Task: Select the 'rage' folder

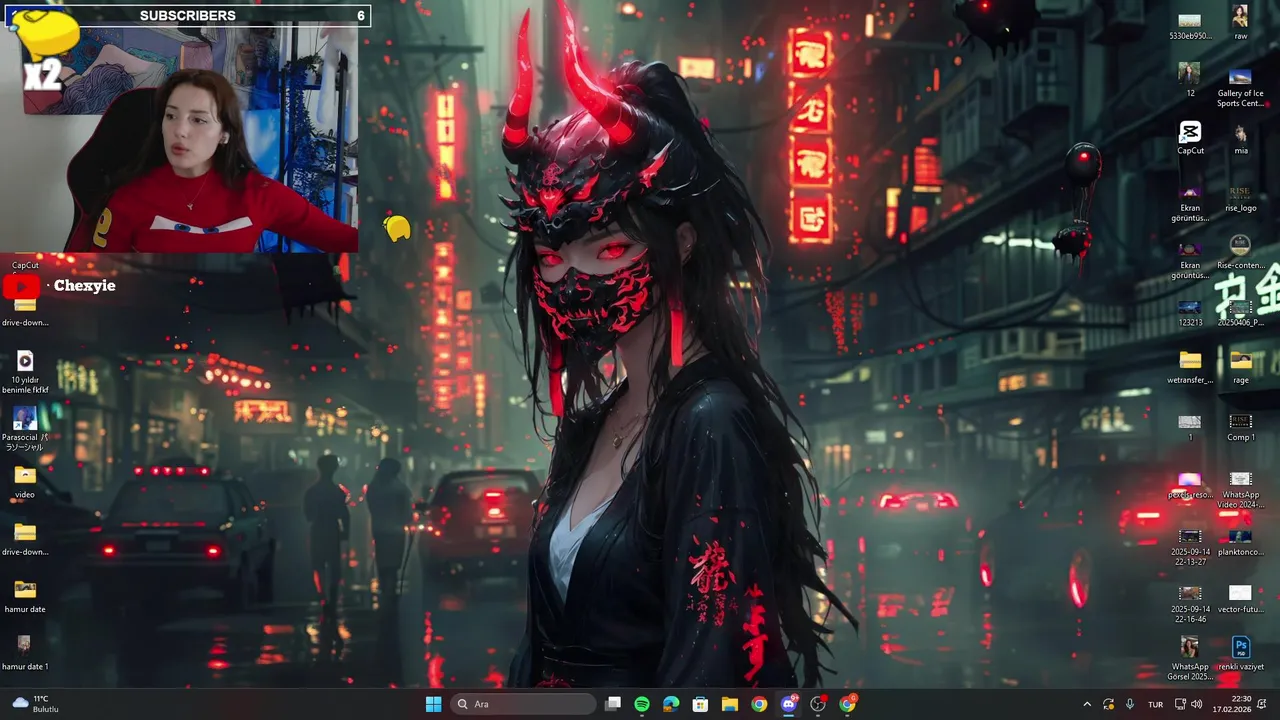Action: tap(1240, 367)
